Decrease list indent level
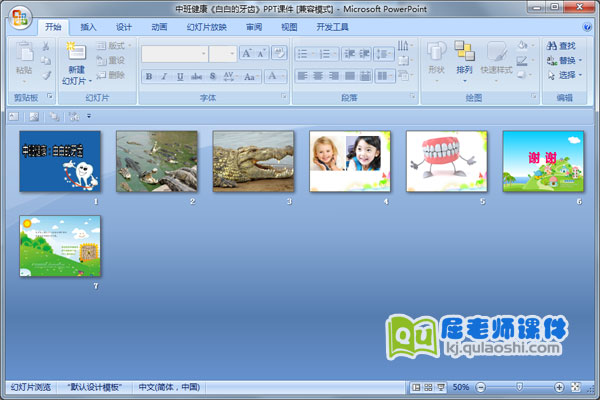The width and height of the screenshot is (600, 400). (349, 54)
